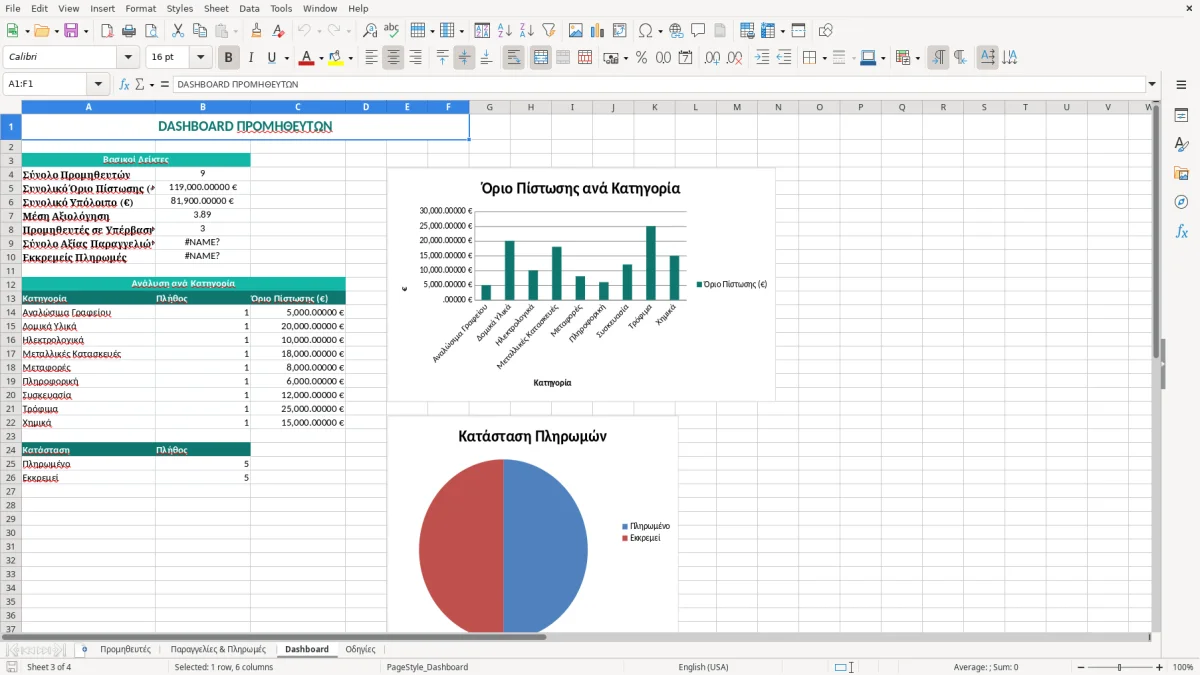
Task: Open Draw Functions shapes icon
Action: [x=825, y=31]
